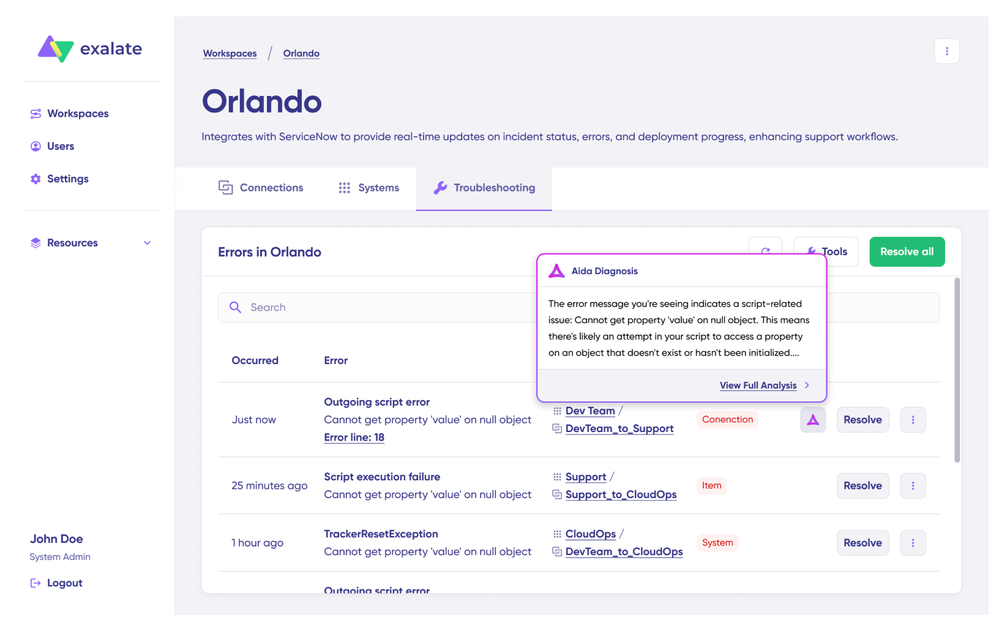Image resolution: width=999 pixels, height=629 pixels.
Task: Click the Orlando breadcrumb link
Action: (301, 54)
